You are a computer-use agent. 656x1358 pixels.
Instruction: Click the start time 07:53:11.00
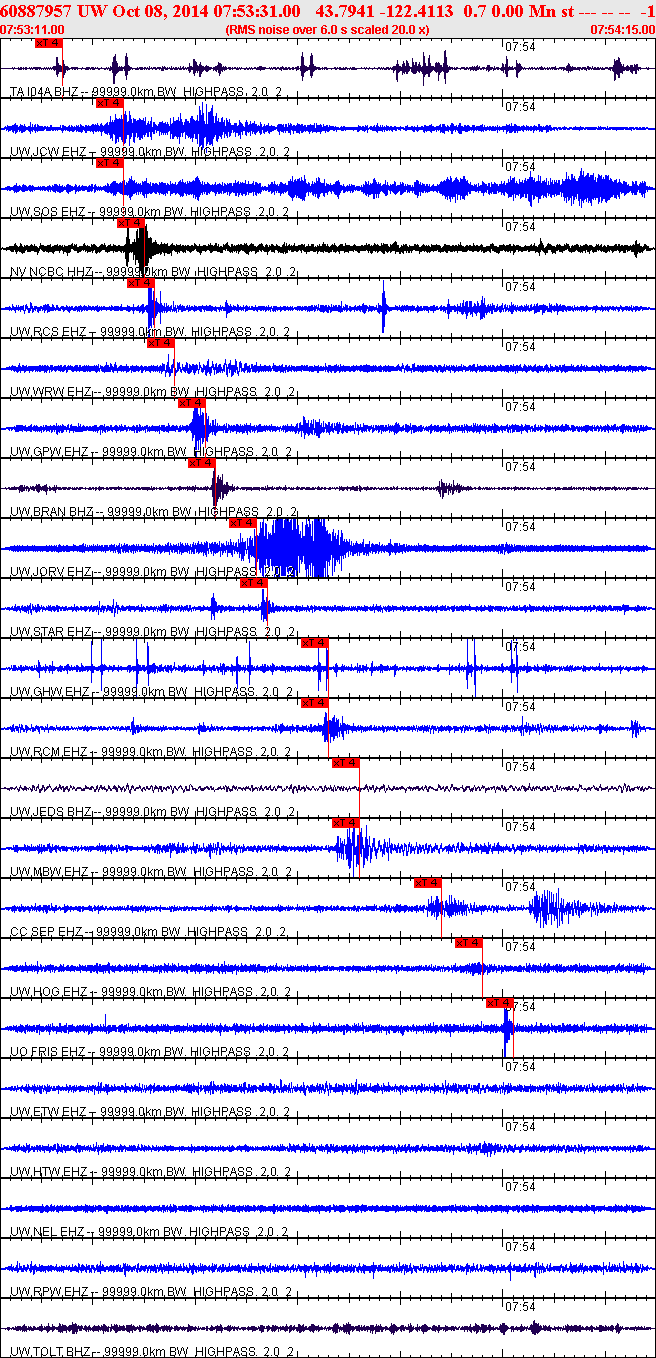33,30
